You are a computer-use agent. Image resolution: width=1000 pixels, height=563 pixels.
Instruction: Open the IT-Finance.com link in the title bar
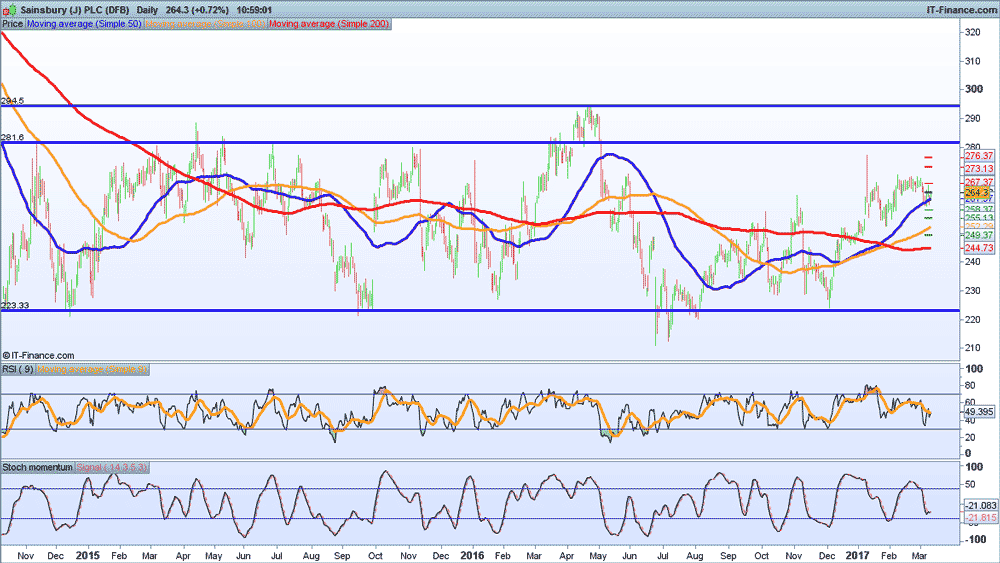click(x=960, y=10)
